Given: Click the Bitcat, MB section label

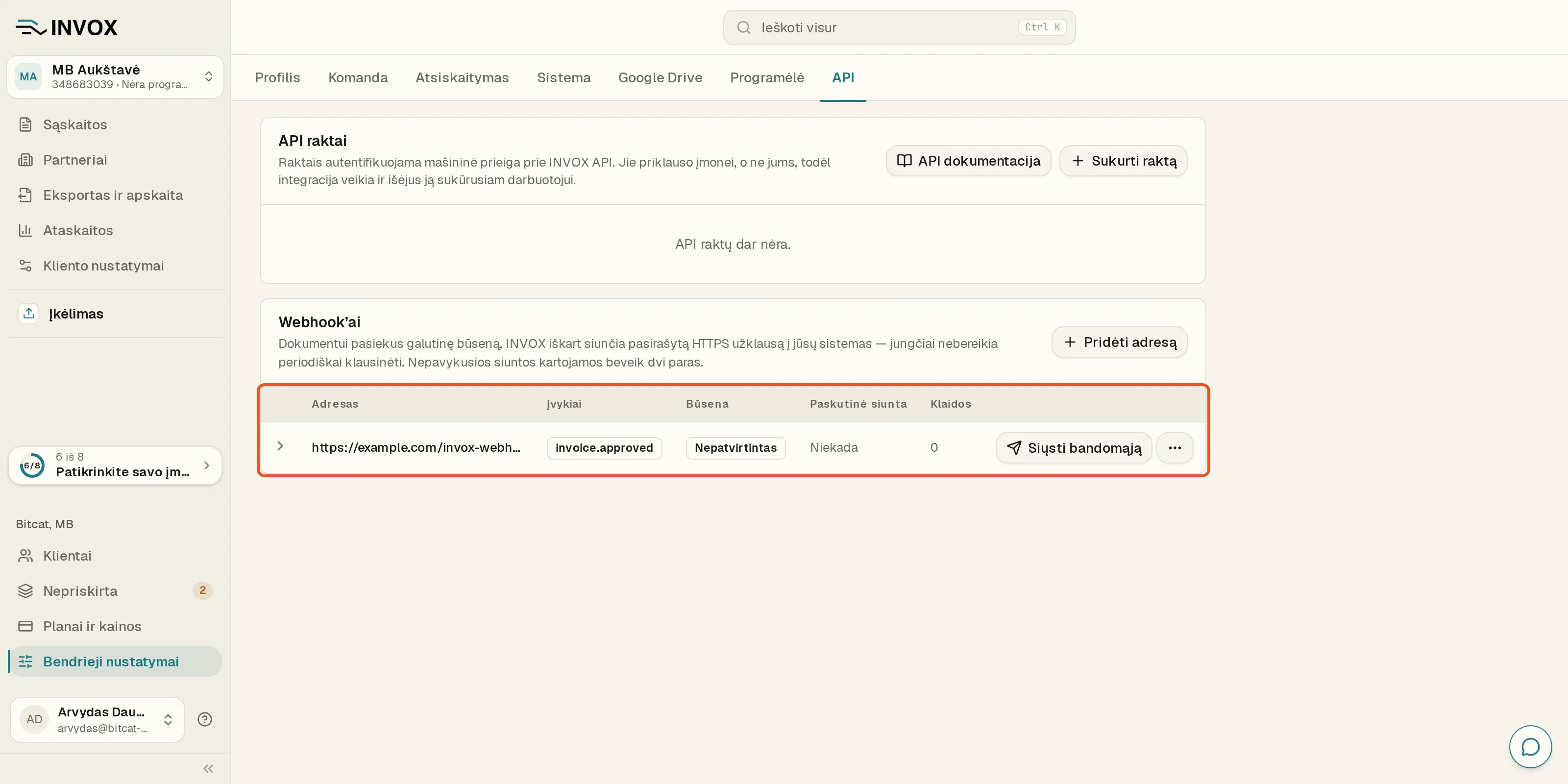Looking at the screenshot, I should coord(45,524).
